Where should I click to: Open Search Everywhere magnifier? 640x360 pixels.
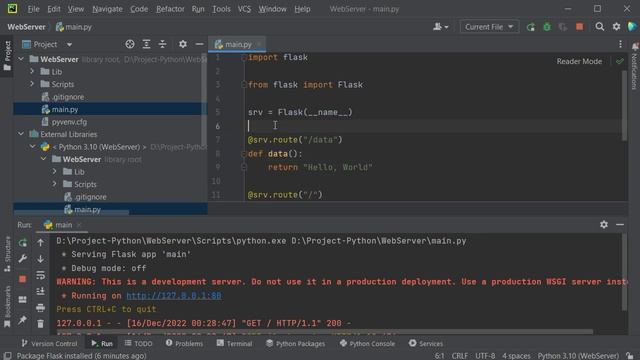click(600, 27)
